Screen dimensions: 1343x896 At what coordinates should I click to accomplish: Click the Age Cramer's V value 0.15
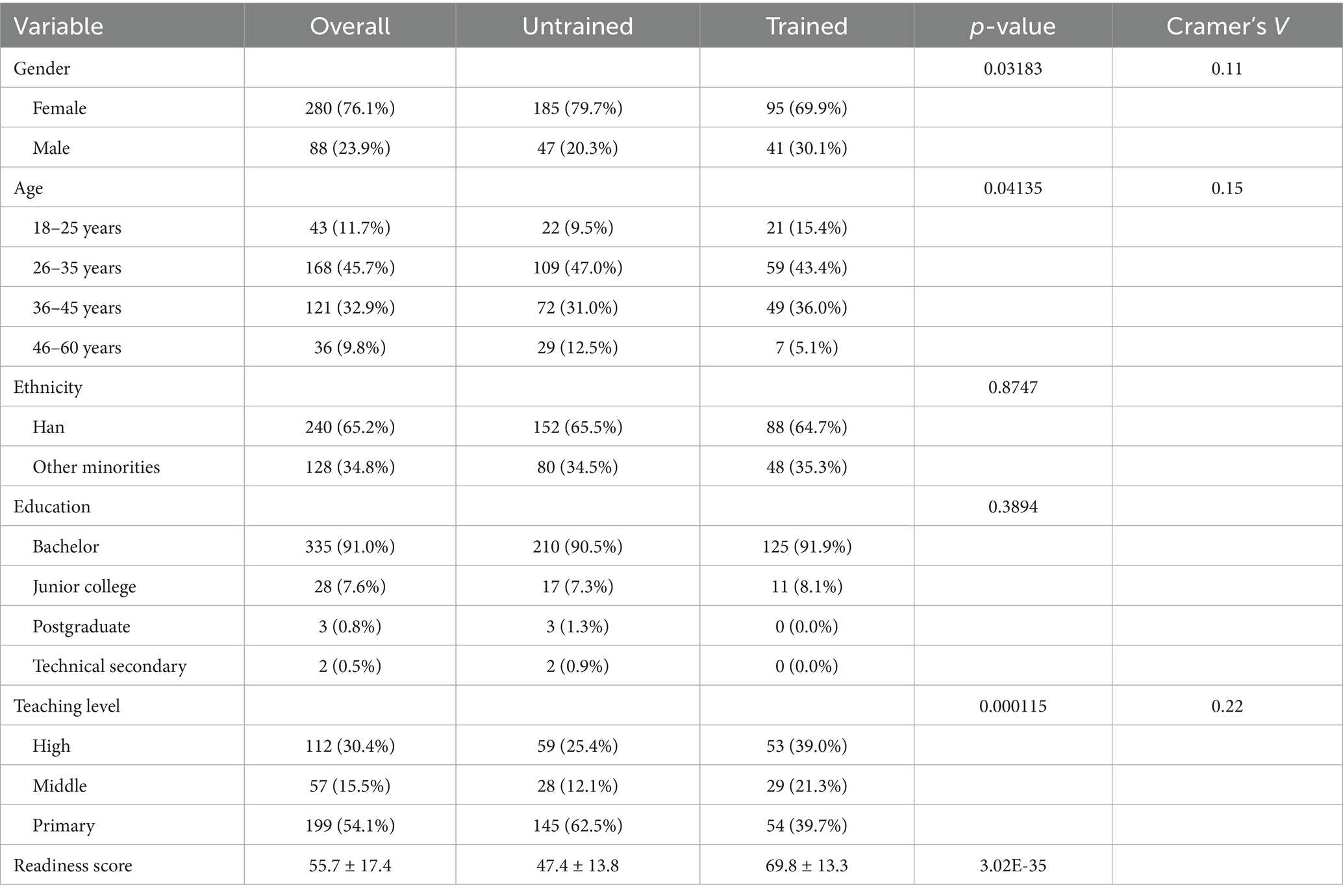click(1227, 188)
